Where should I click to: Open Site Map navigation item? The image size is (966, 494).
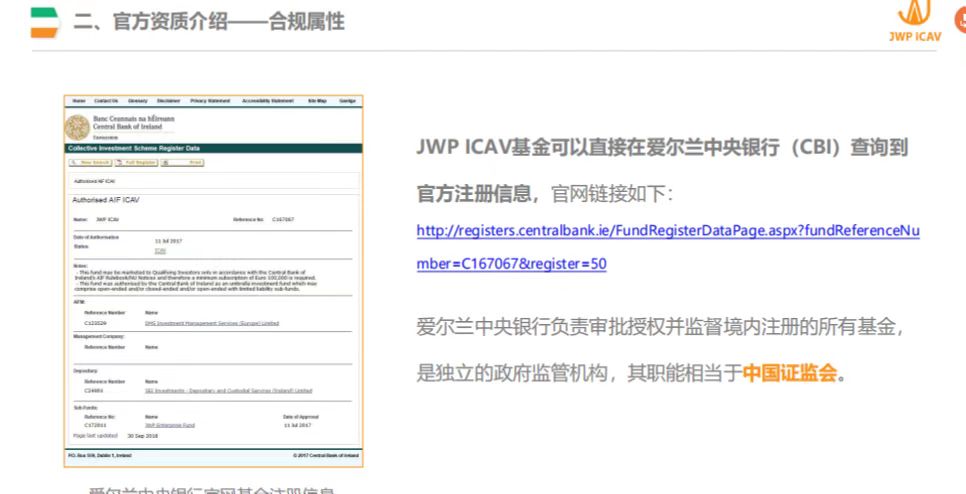tap(317, 101)
